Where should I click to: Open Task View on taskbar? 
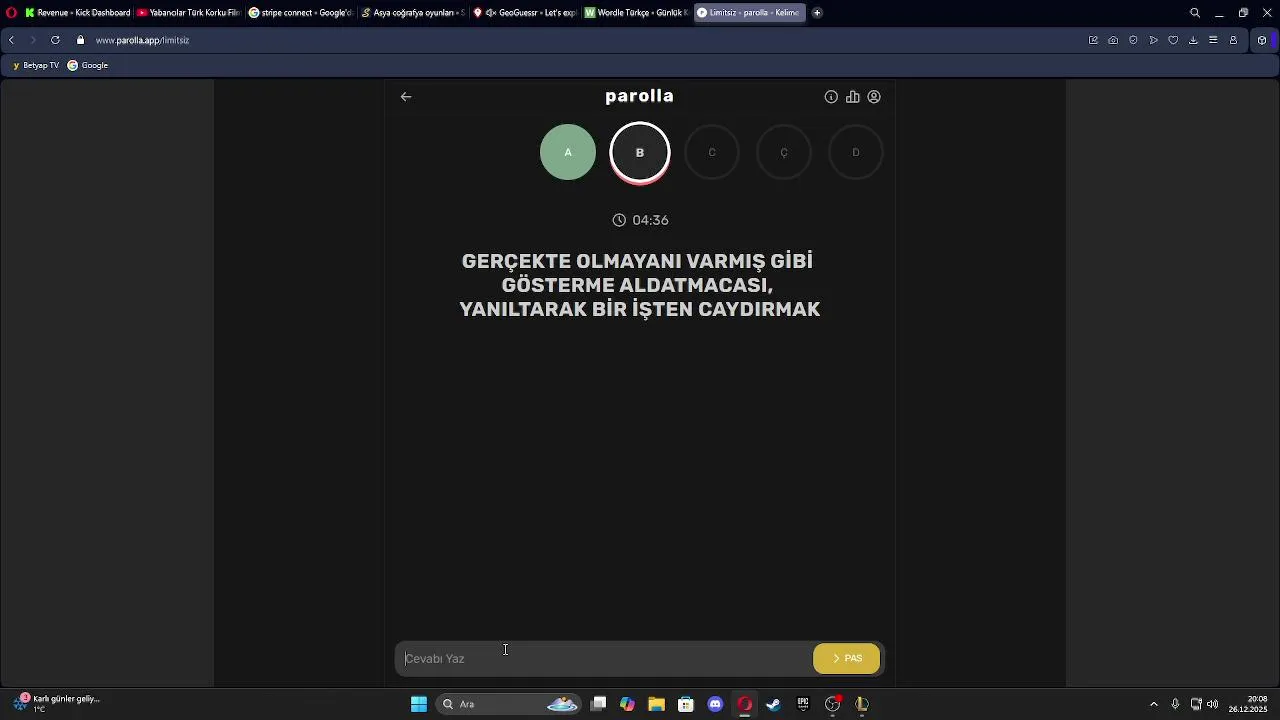click(x=598, y=704)
